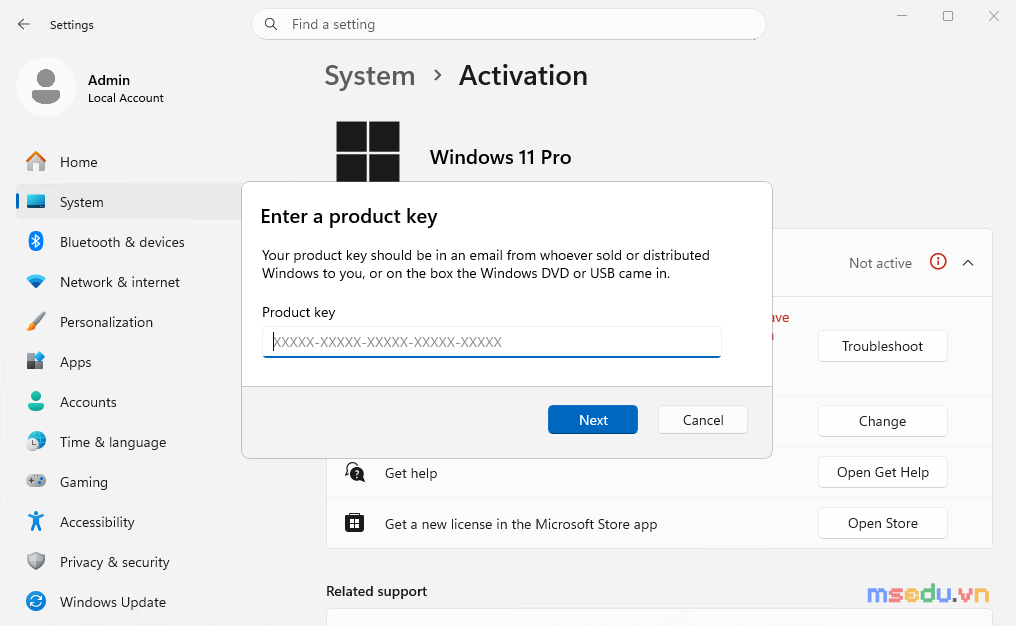Open Bluetooth & devices settings
This screenshot has width=1016, height=626.
click(x=122, y=242)
